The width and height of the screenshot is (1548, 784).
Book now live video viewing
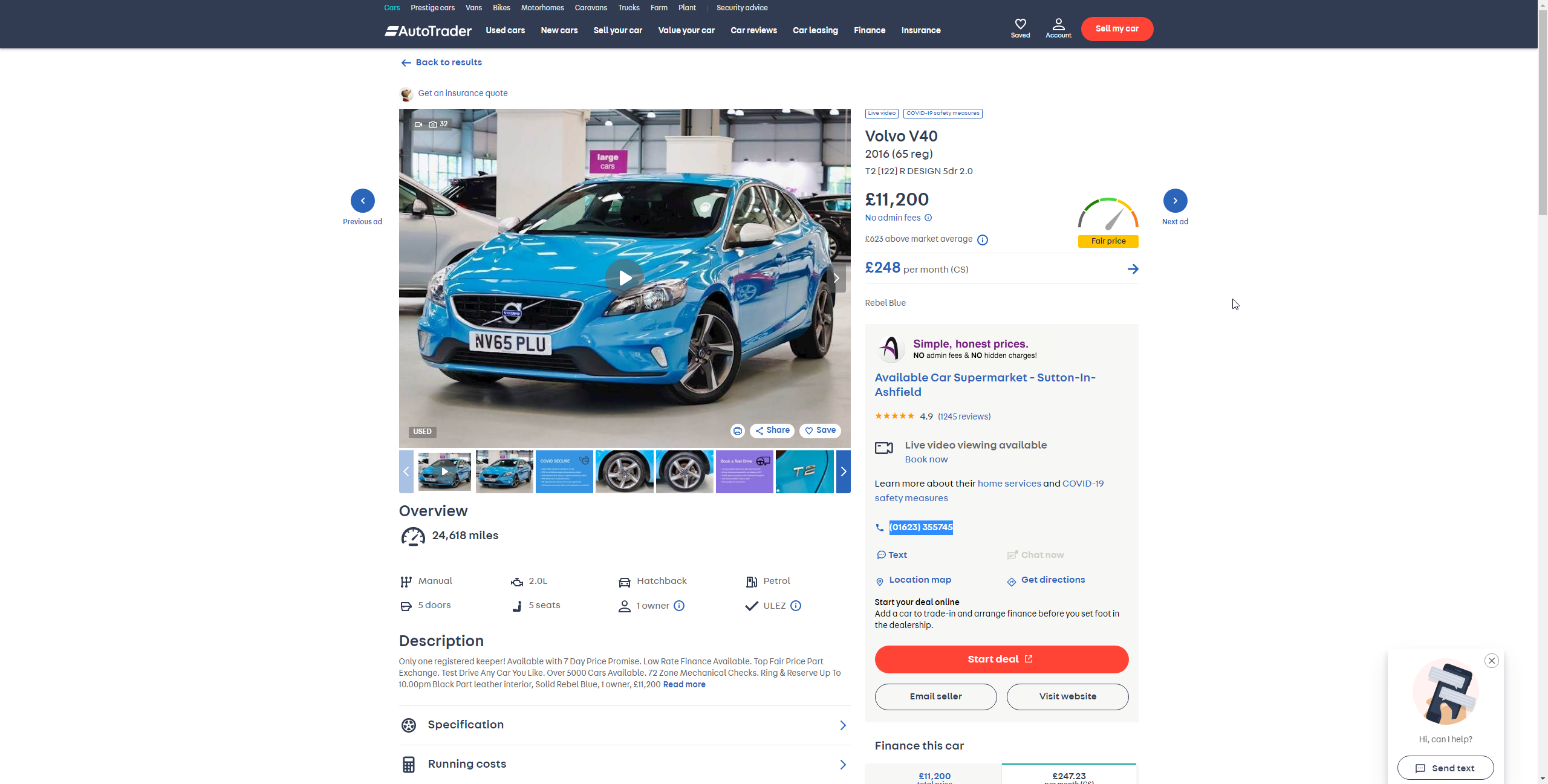[x=926, y=459]
